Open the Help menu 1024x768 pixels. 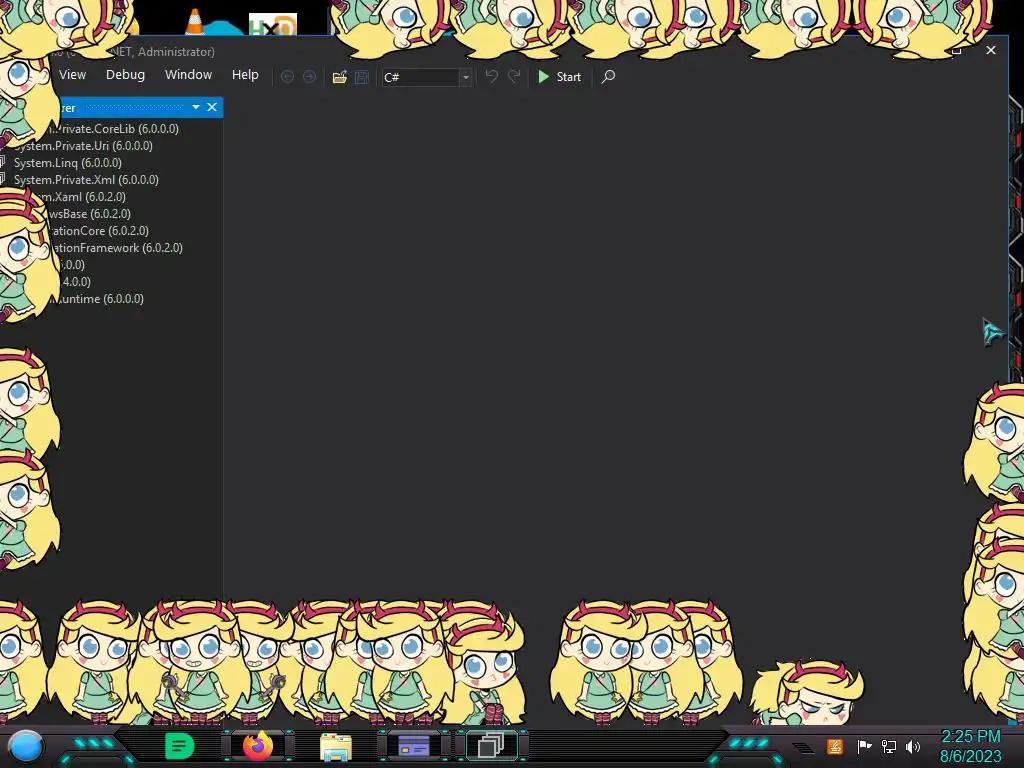(245, 75)
